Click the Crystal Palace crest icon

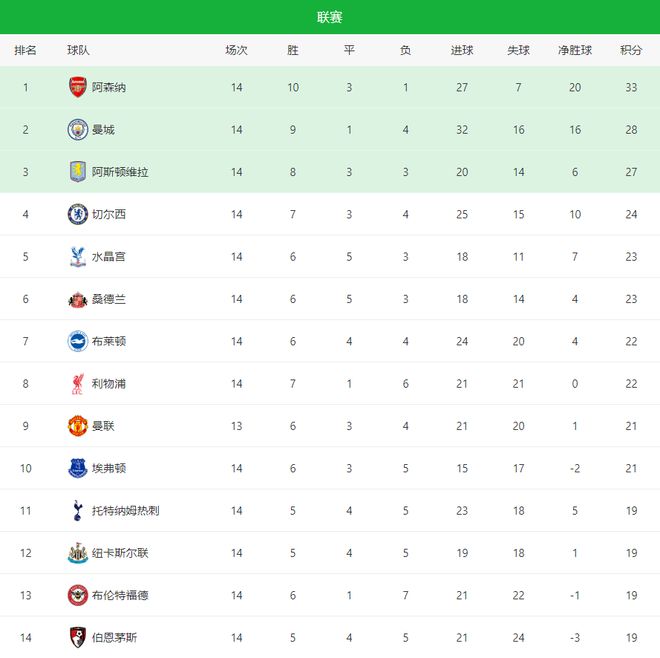point(78,257)
